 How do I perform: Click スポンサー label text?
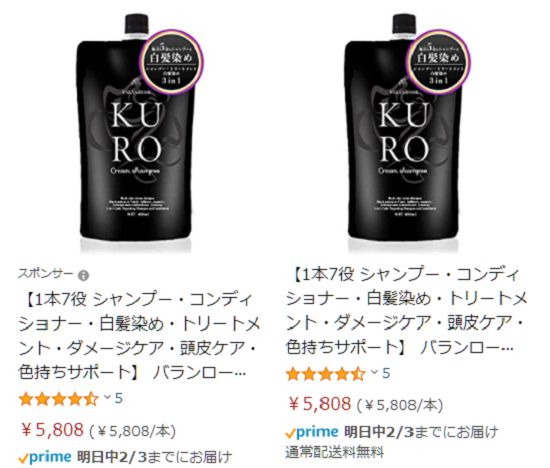point(46,274)
